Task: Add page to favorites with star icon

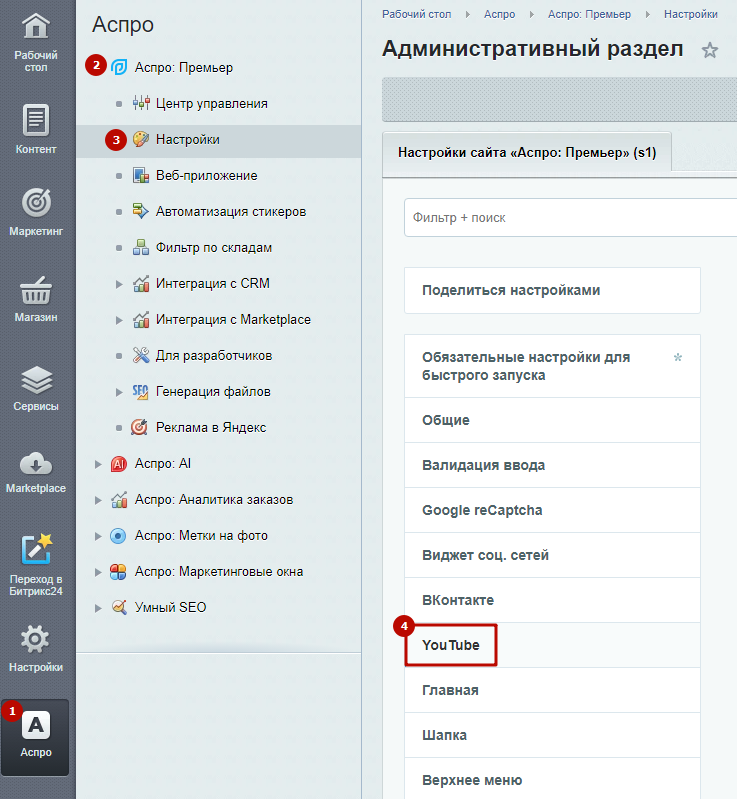Action: [x=709, y=50]
